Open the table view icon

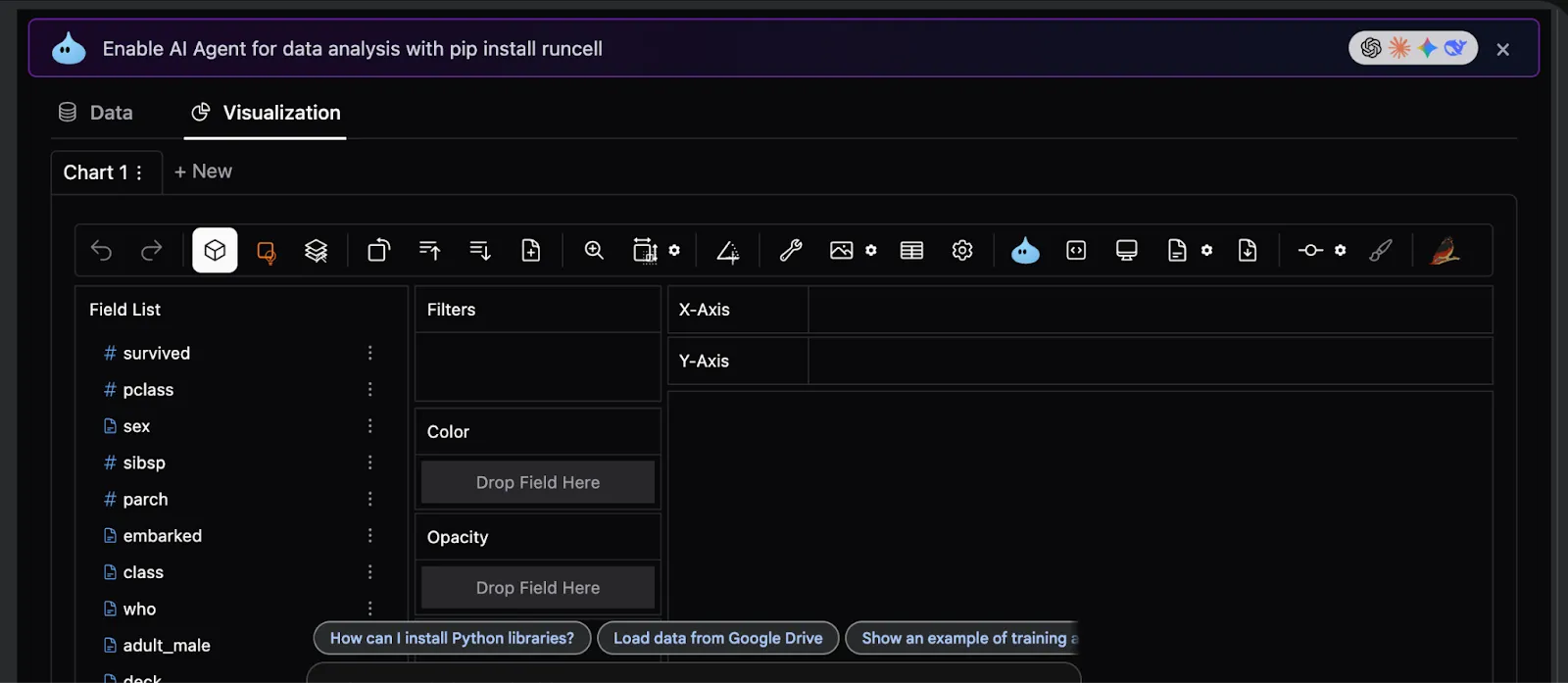click(x=911, y=251)
